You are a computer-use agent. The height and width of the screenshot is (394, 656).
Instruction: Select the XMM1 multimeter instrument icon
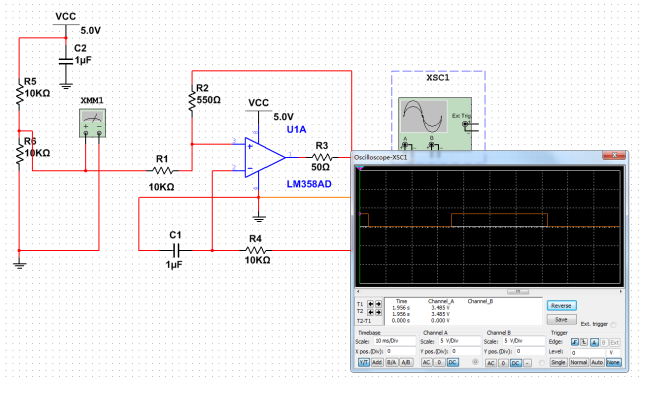click(92, 123)
